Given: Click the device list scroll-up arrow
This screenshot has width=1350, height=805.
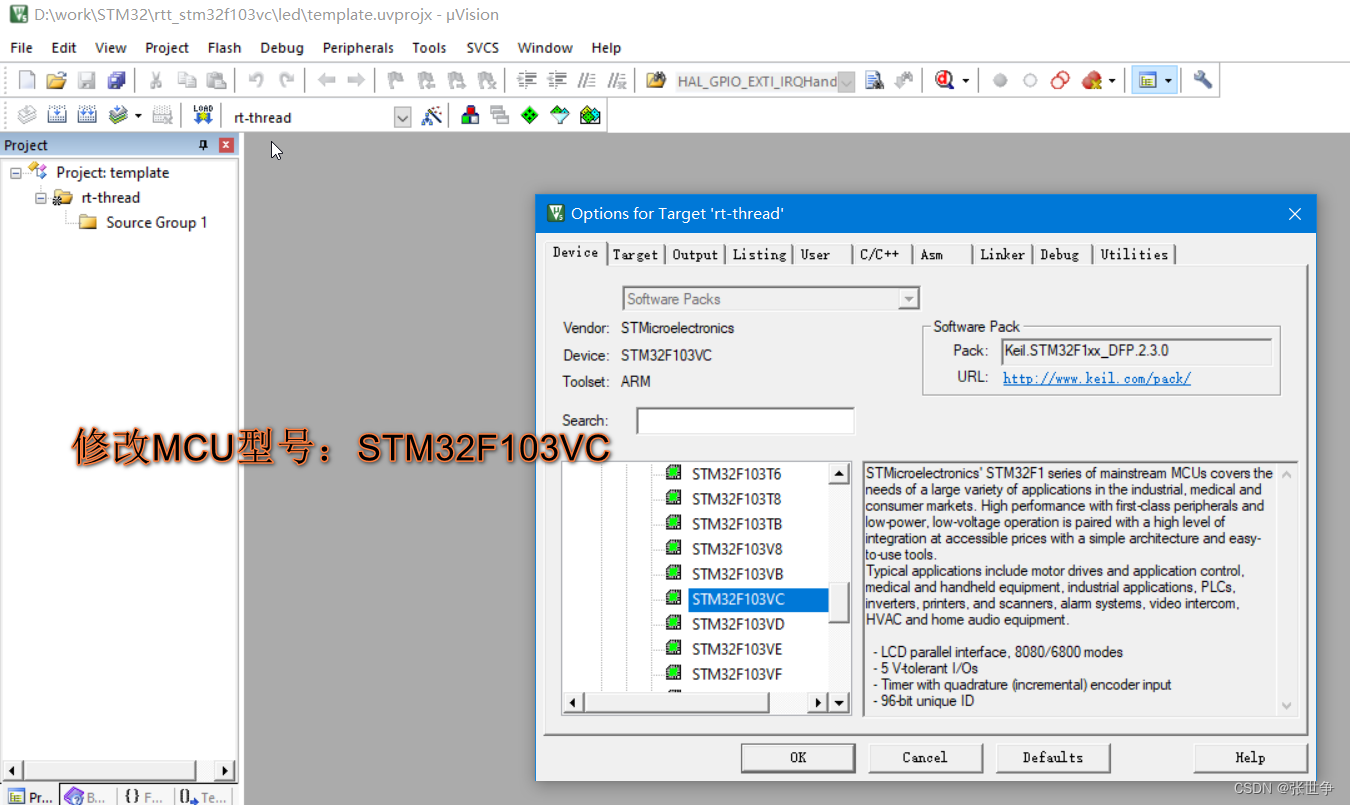Looking at the screenshot, I should click(840, 475).
